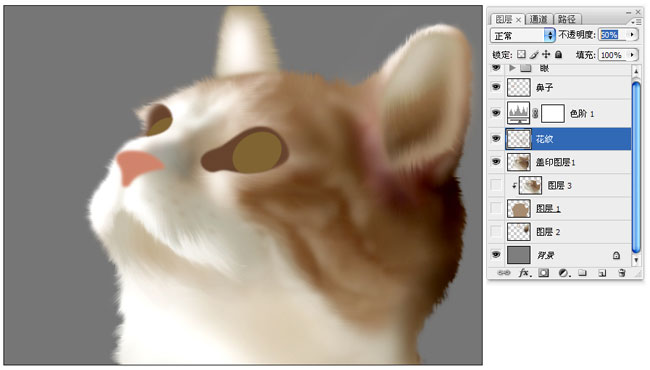This screenshot has width=650, height=370.
Task: Hide the 花纹 layer
Action: (496, 138)
